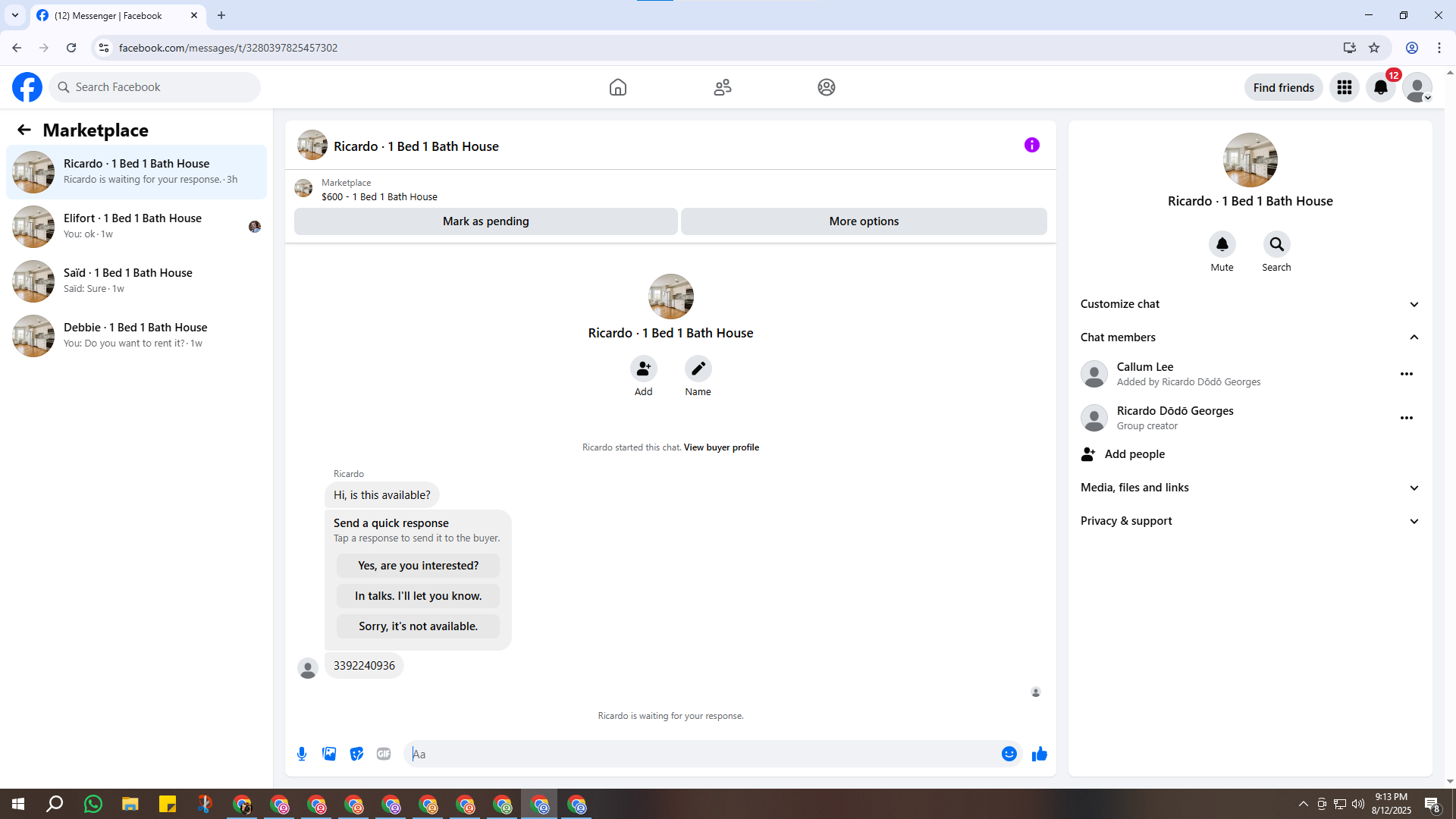Open options menu for Callum Lee
This screenshot has width=1456, height=819.
(1406, 374)
